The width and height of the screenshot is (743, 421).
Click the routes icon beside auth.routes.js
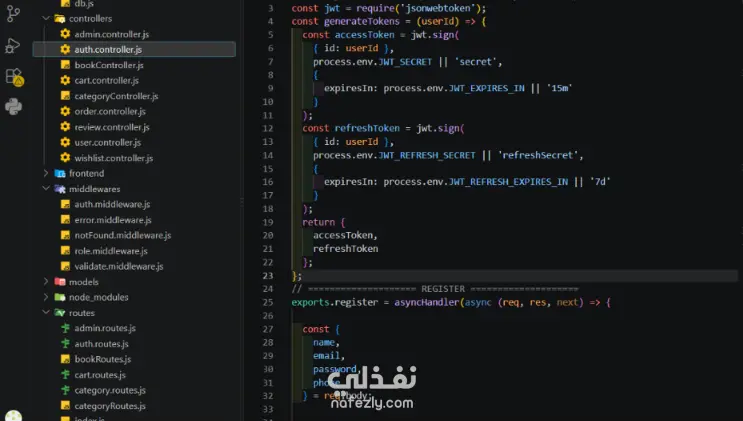point(65,344)
